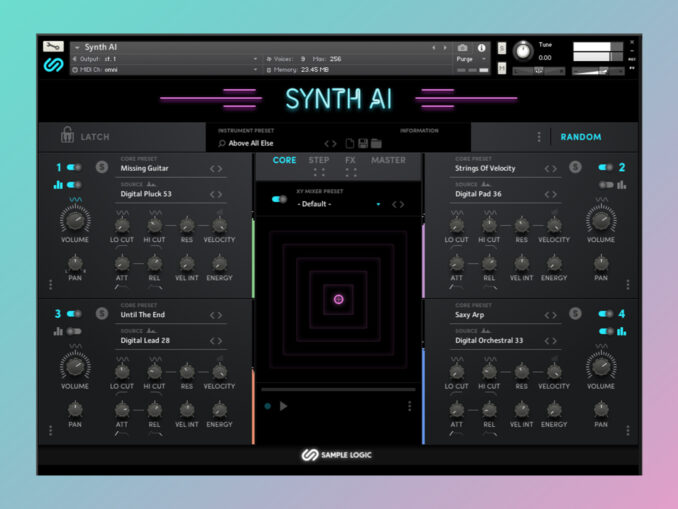
Task: Toggle the XY mixer preset switch
Action: point(279,199)
